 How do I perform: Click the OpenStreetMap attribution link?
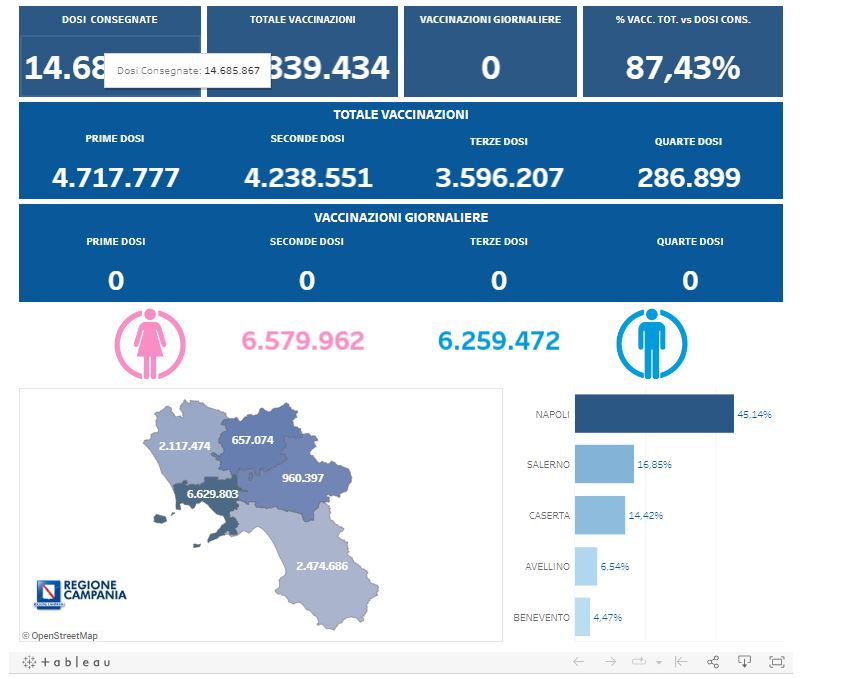(x=64, y=635)
